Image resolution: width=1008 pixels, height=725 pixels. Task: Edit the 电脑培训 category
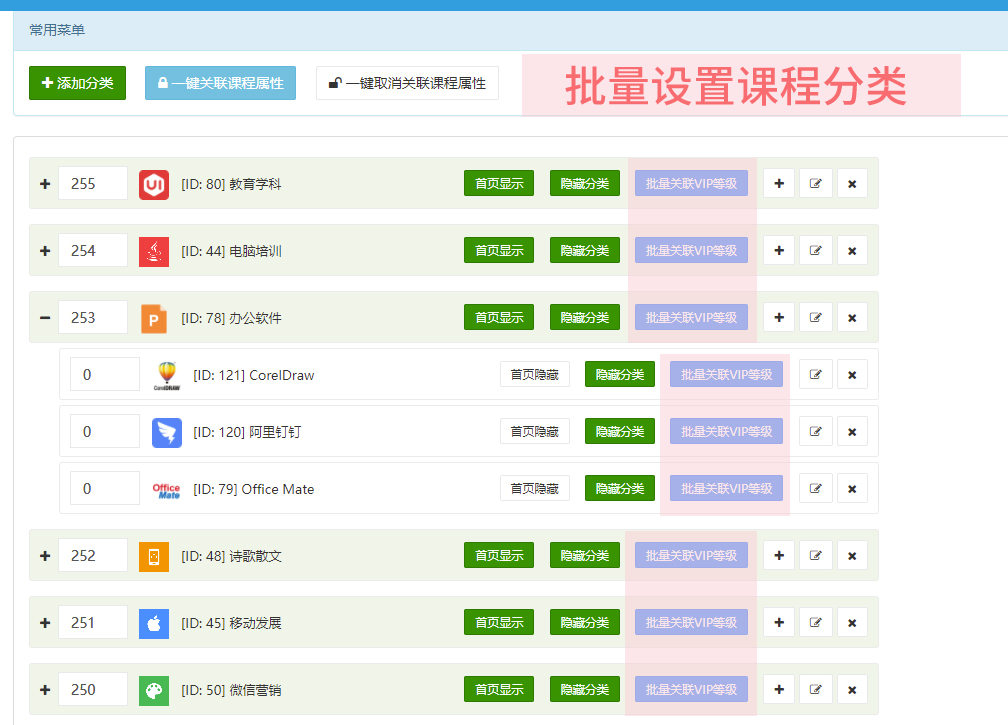point(816,250)
